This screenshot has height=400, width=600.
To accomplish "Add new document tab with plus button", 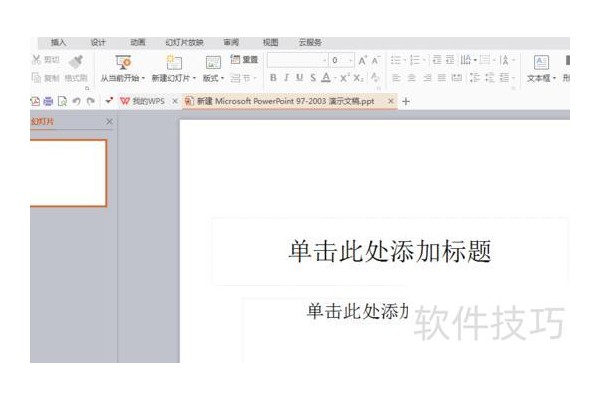I will coord(406,101).
